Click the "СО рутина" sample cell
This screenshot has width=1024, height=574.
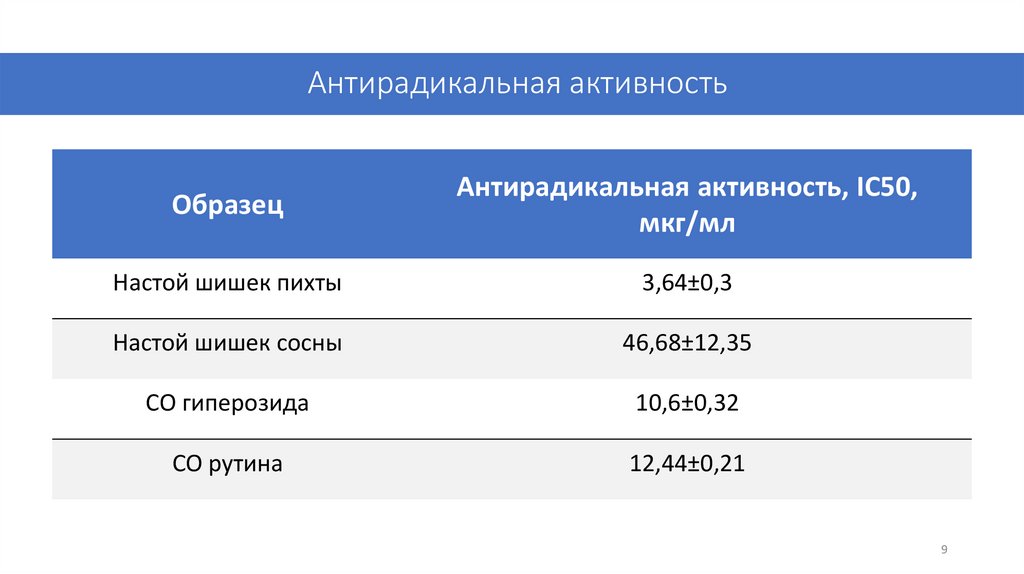[227, 464]
